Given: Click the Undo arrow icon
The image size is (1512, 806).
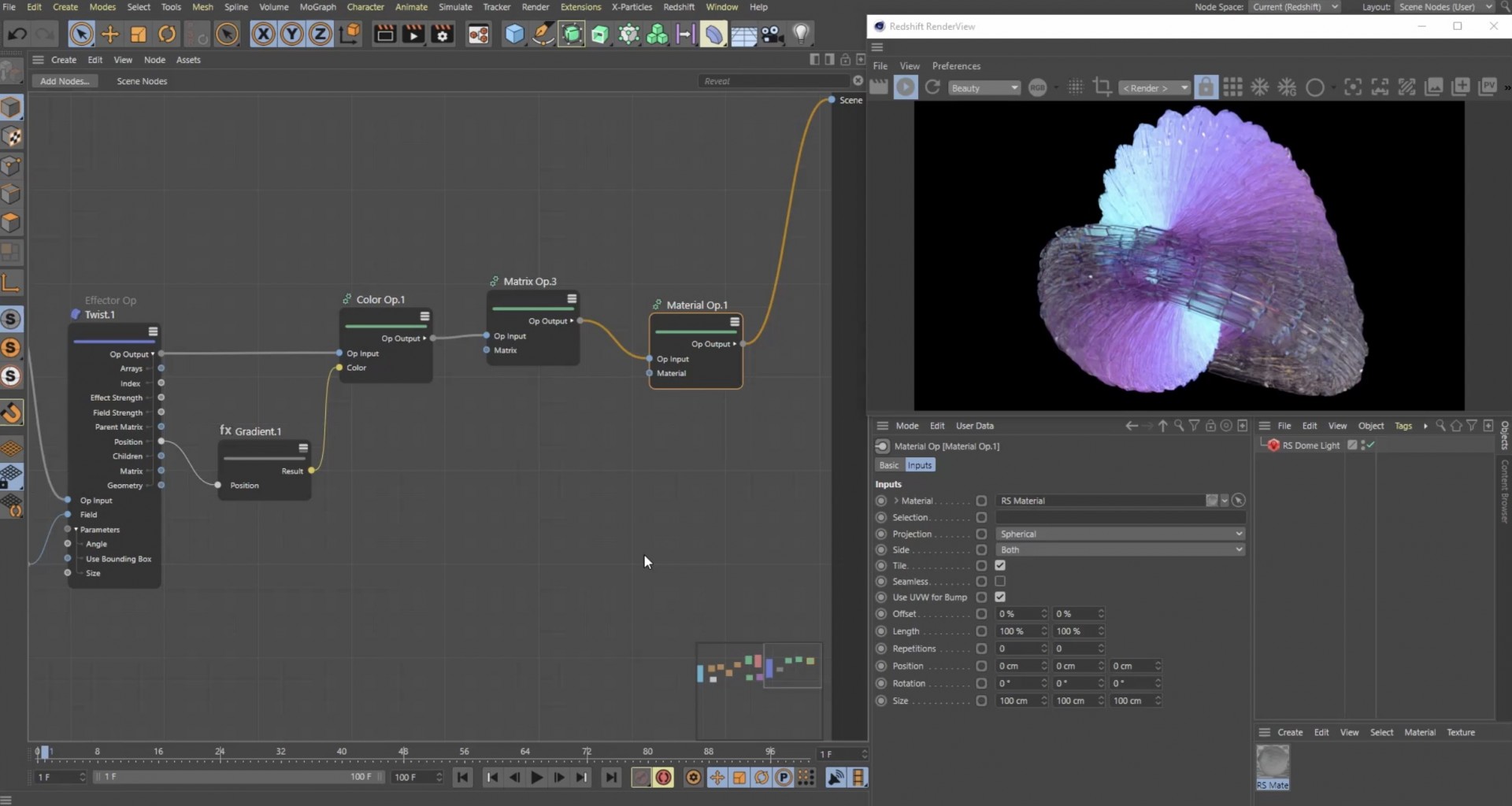Looking at the screenshot, I should point(17,34).
